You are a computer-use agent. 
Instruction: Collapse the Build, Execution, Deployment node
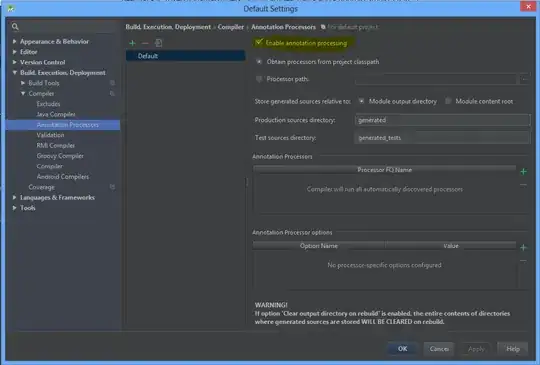14,72
